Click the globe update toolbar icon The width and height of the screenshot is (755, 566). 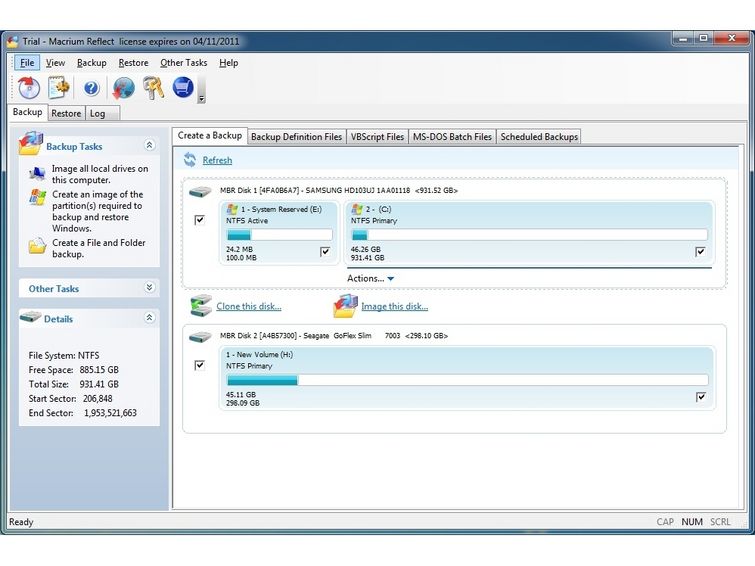click(123, 88)
